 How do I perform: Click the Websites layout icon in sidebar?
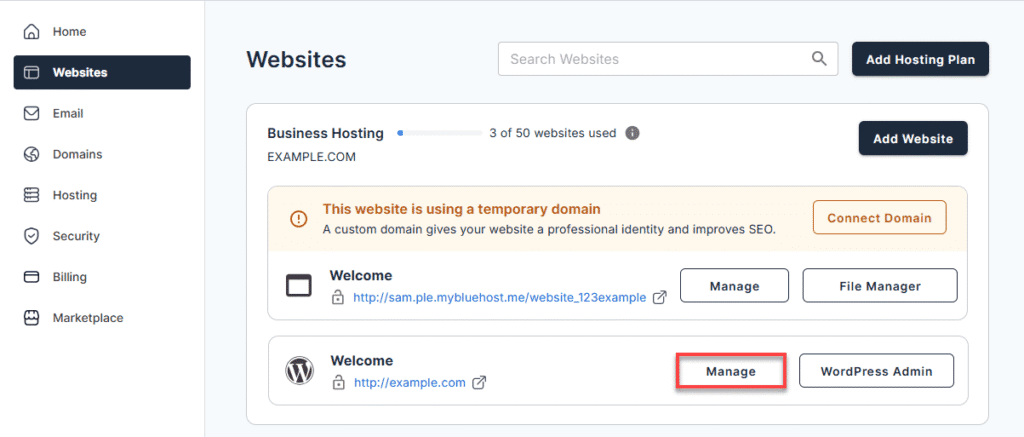tap(31, 73)
